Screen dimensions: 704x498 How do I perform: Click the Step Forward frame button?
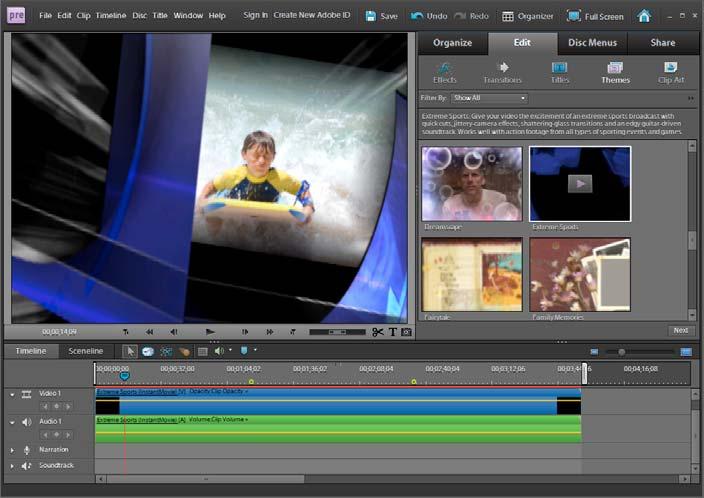coord(245,332)
